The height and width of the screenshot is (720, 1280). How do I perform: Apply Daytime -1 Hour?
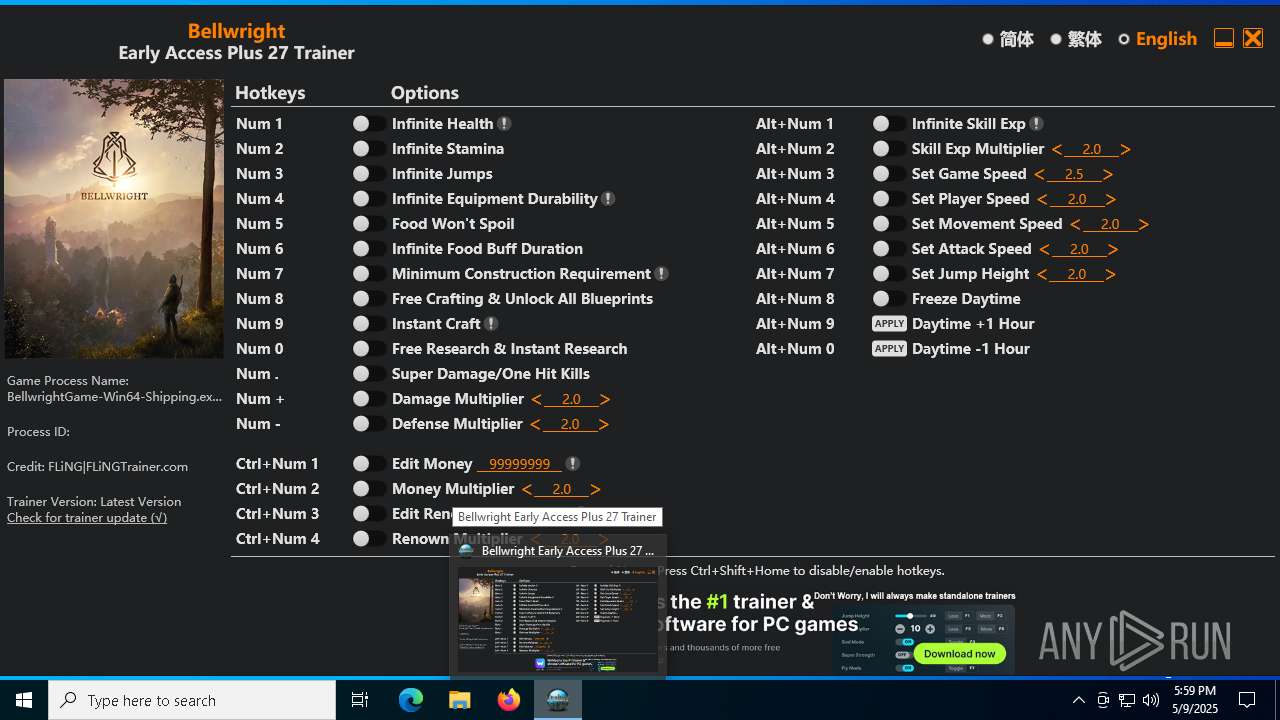[x=889, y=349]
